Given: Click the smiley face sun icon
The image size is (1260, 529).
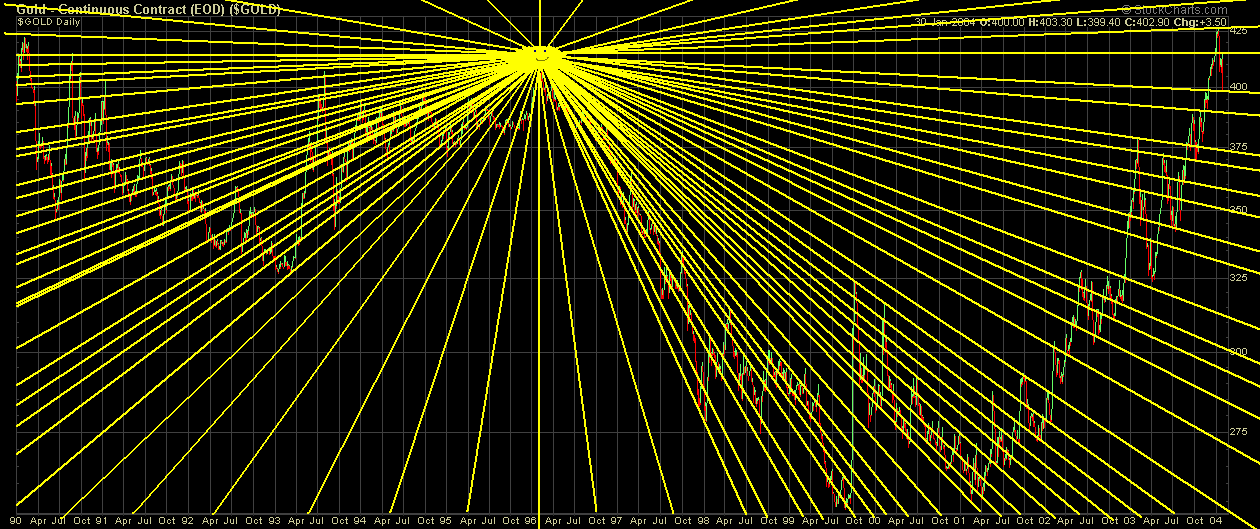Looking at the screenshot, I should tap(540, 55).
